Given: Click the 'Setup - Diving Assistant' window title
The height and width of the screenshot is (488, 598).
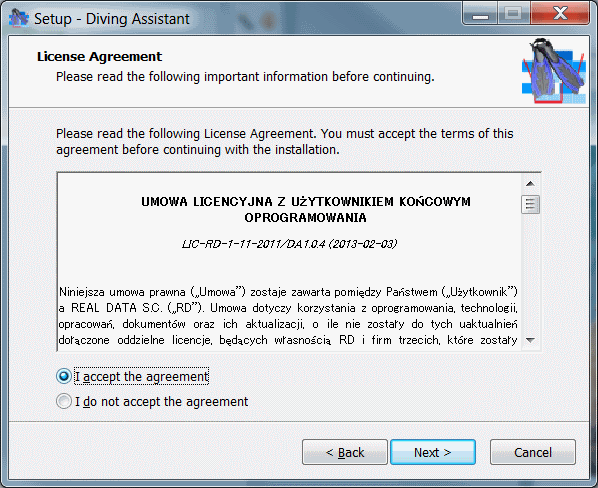Looking at the screenshot, I should coord(112,19).
